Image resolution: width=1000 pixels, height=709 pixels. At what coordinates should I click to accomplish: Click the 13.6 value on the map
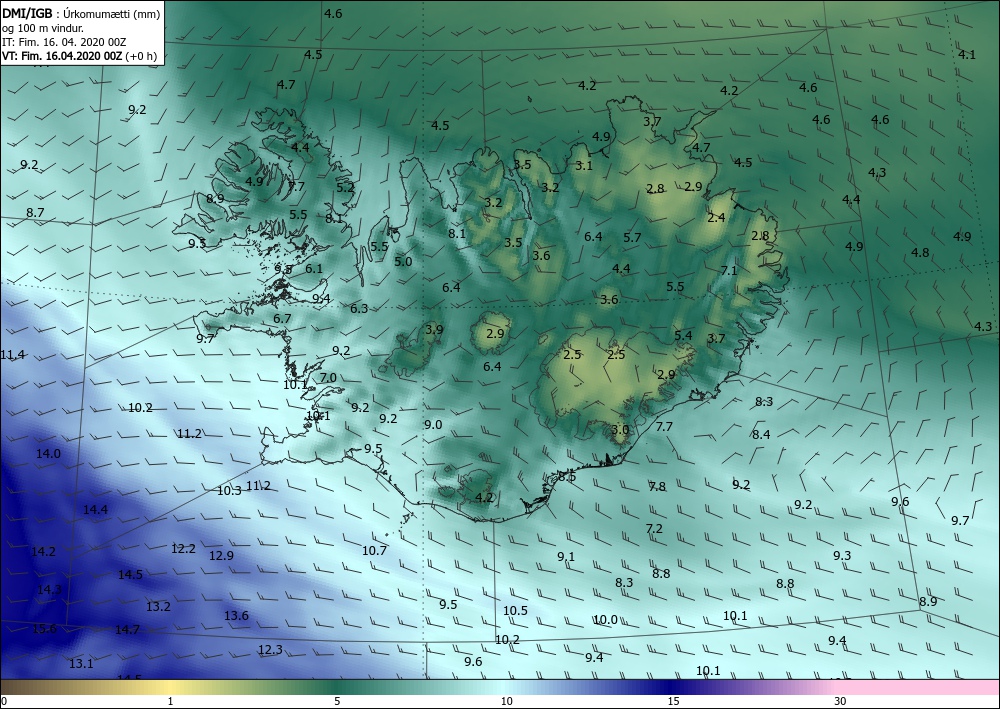tap(236, 615)
